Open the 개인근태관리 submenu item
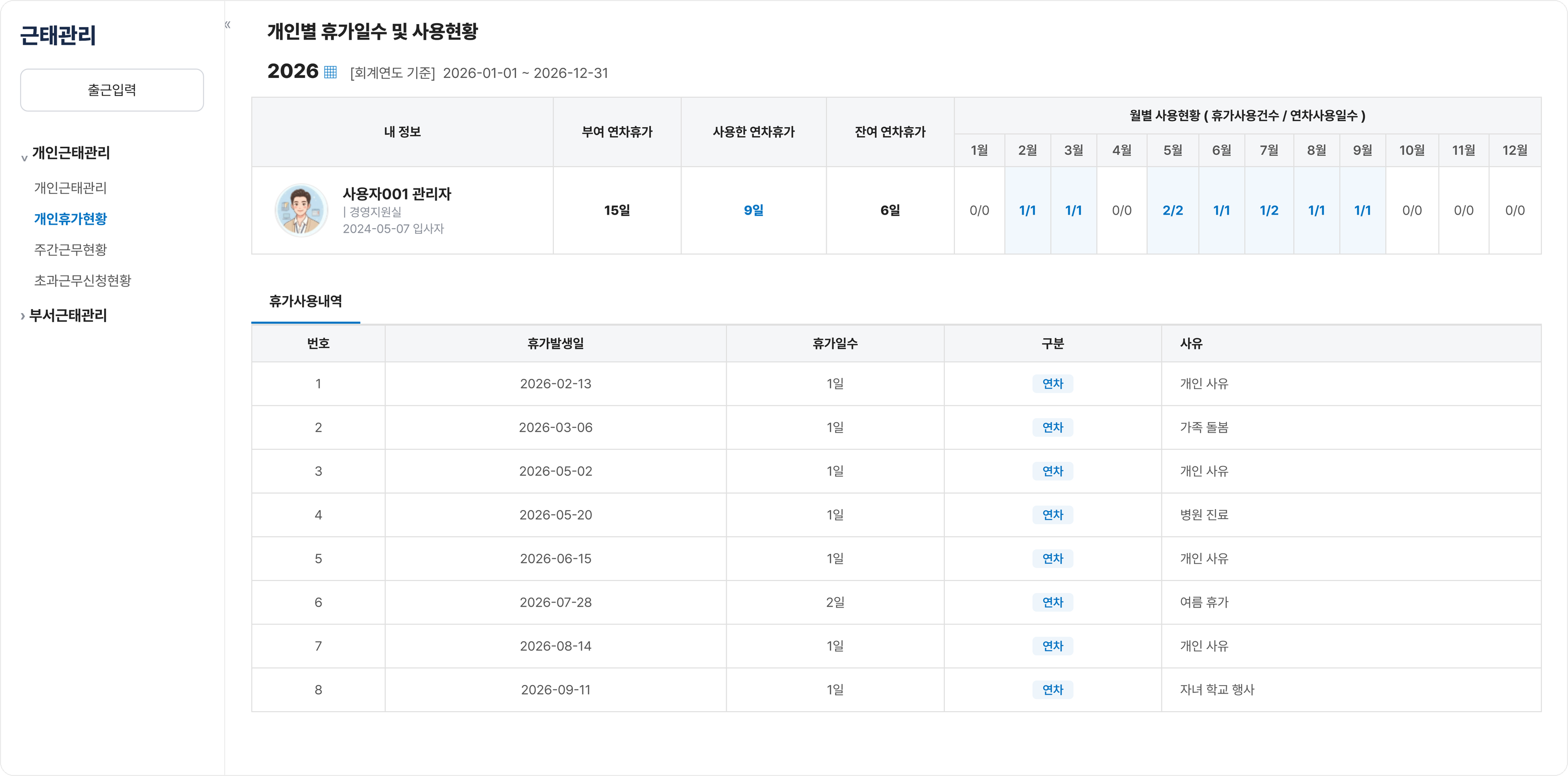Viewport: 1568px width, 776px height. (x=70, y=188)
